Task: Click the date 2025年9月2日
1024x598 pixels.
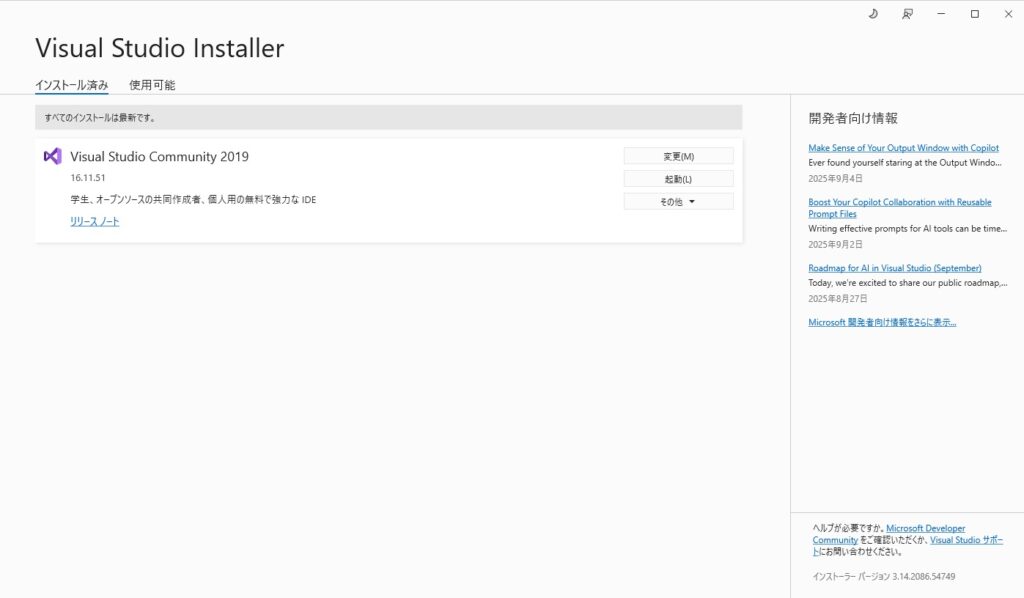Action: coord(835,244)
